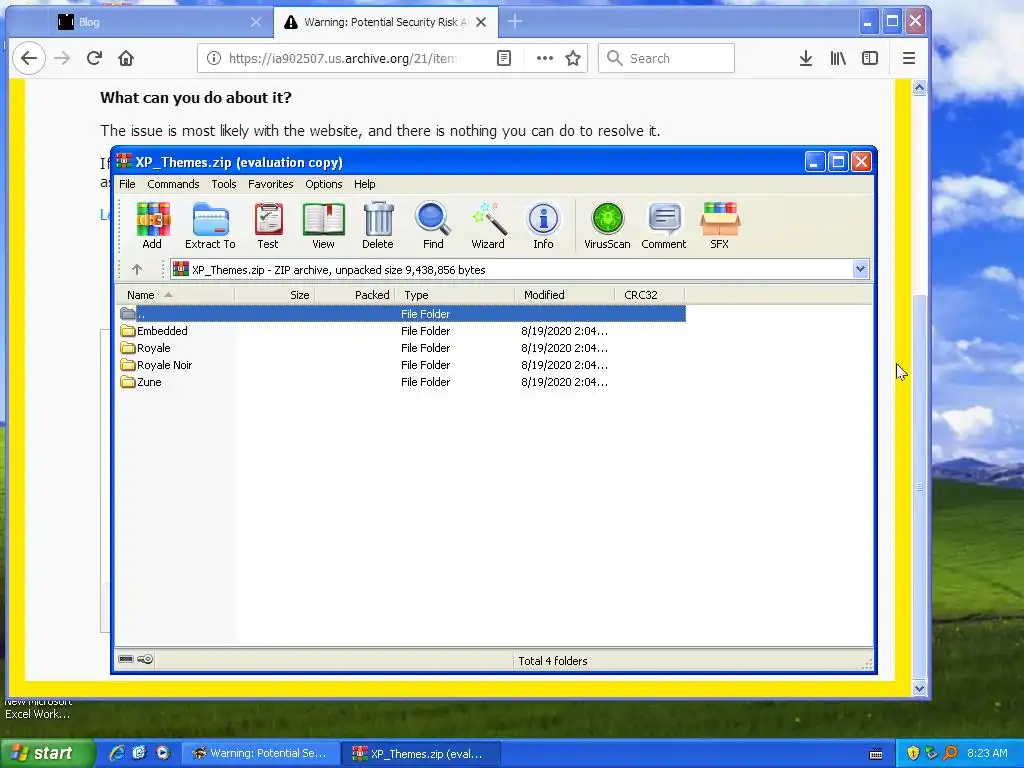Click the Delete trash can icon
Screen dimensions: 1024x768
(378, 225)
